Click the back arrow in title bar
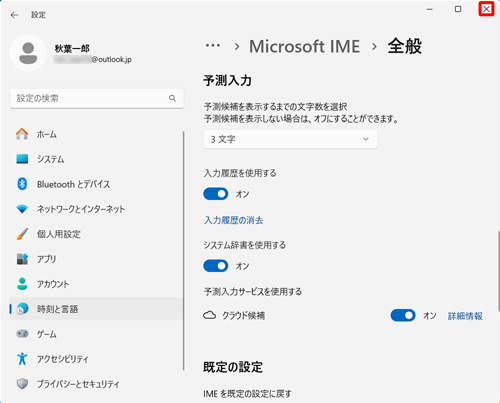Screen dimensions: 500x403 pyautogui.click(x=14, y=15)
